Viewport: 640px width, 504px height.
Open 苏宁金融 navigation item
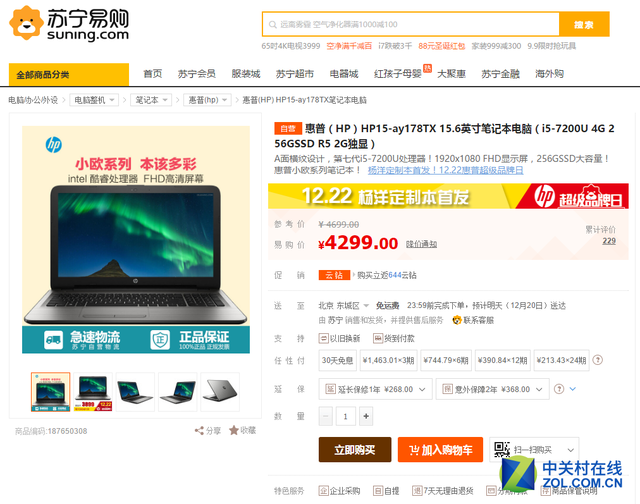pos(500,74)
